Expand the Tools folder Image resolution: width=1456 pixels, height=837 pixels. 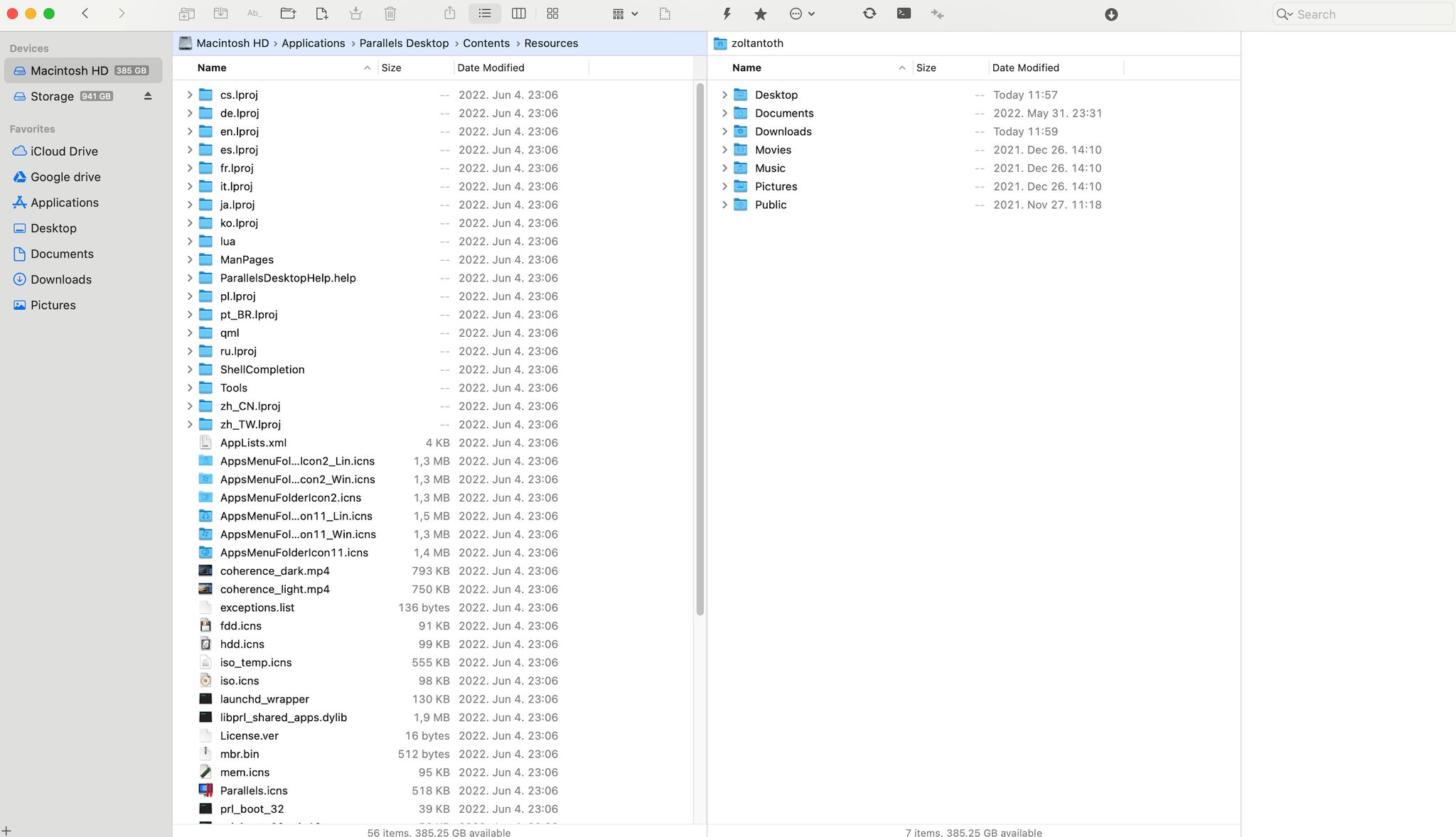pyautogui.click(x=190, y=388)
